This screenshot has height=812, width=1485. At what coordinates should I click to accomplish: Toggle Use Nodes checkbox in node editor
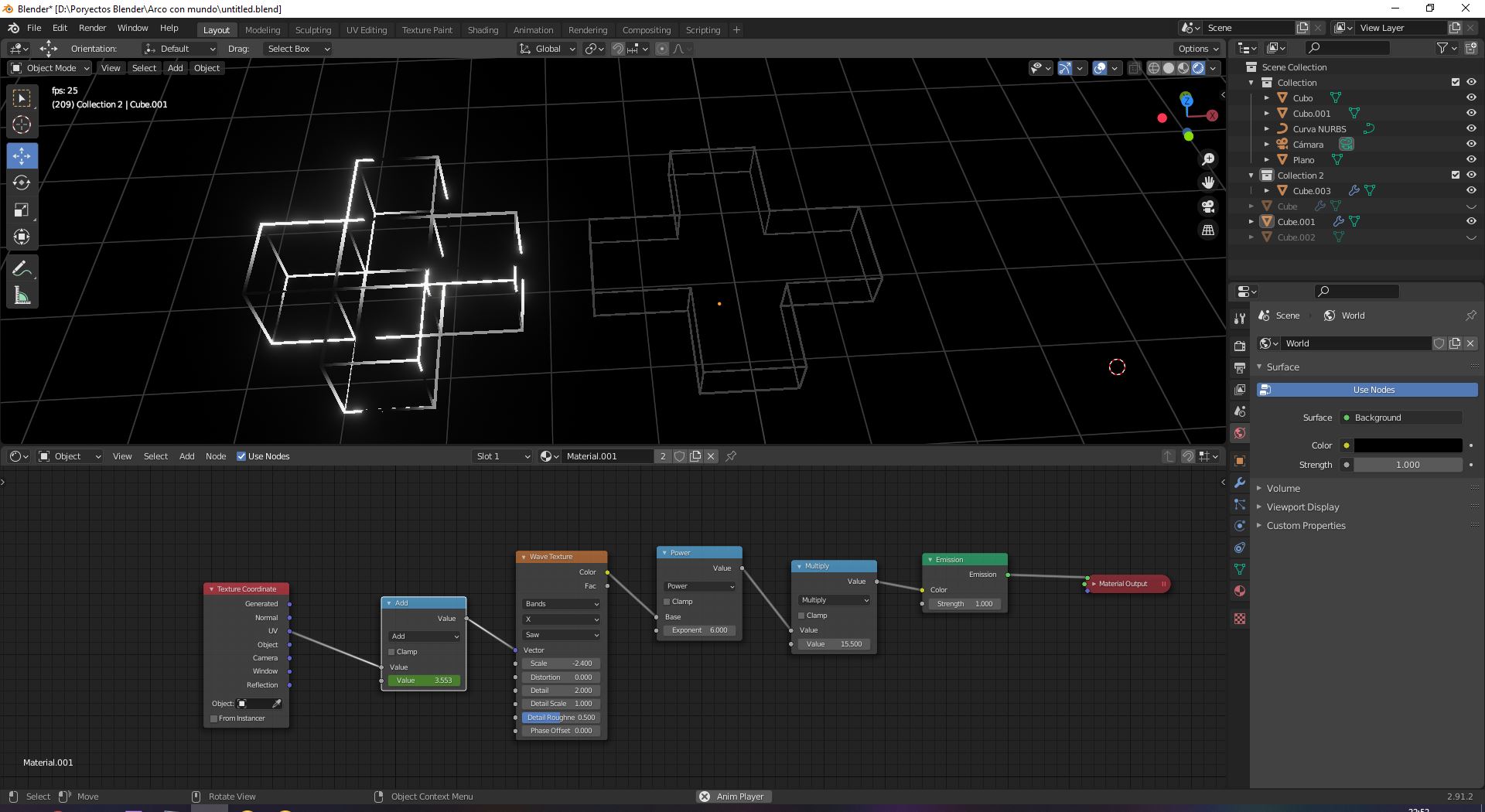pos(241,456)
